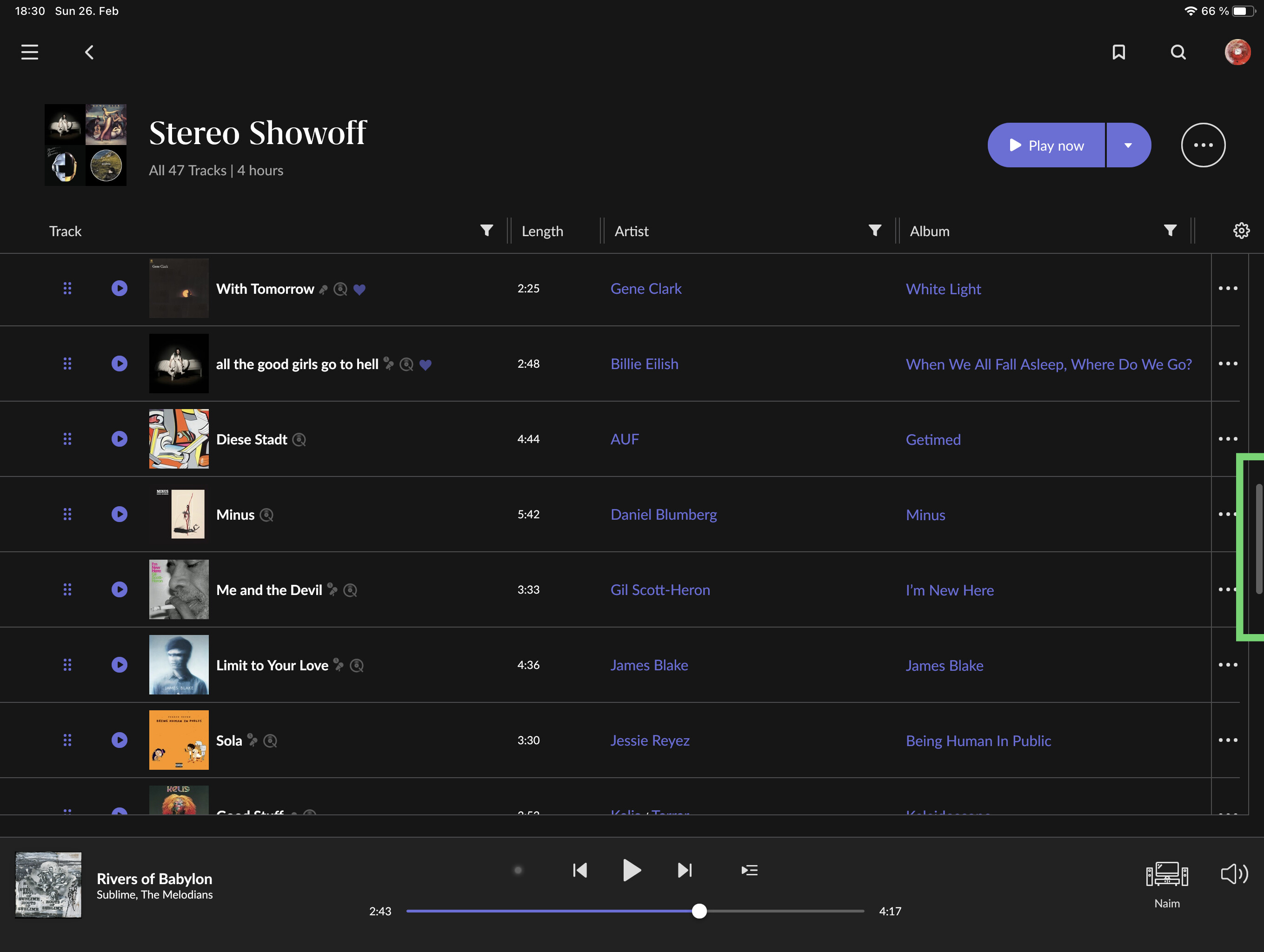Sort by the Album column header
The image size is (1264, 952).
pyautogui.click(x=929, y=231)
